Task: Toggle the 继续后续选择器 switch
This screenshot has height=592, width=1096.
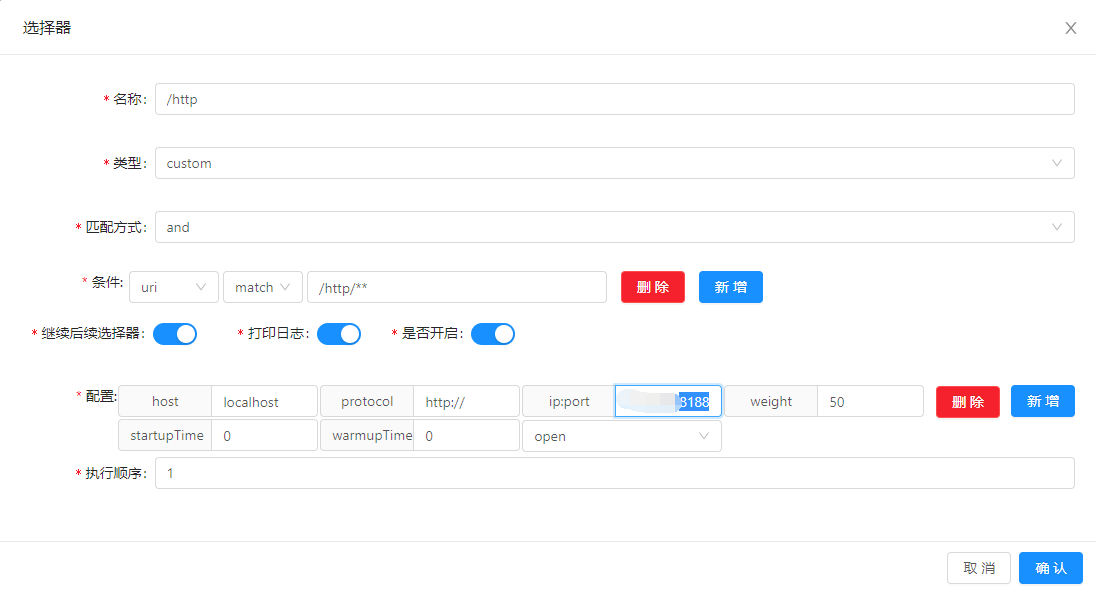Action: (175, 334)
